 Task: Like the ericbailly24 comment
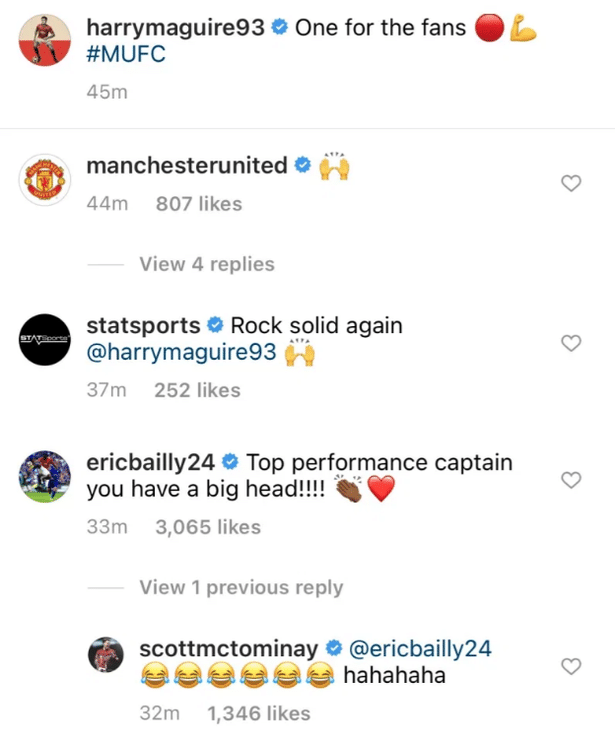tap(571, 480)
